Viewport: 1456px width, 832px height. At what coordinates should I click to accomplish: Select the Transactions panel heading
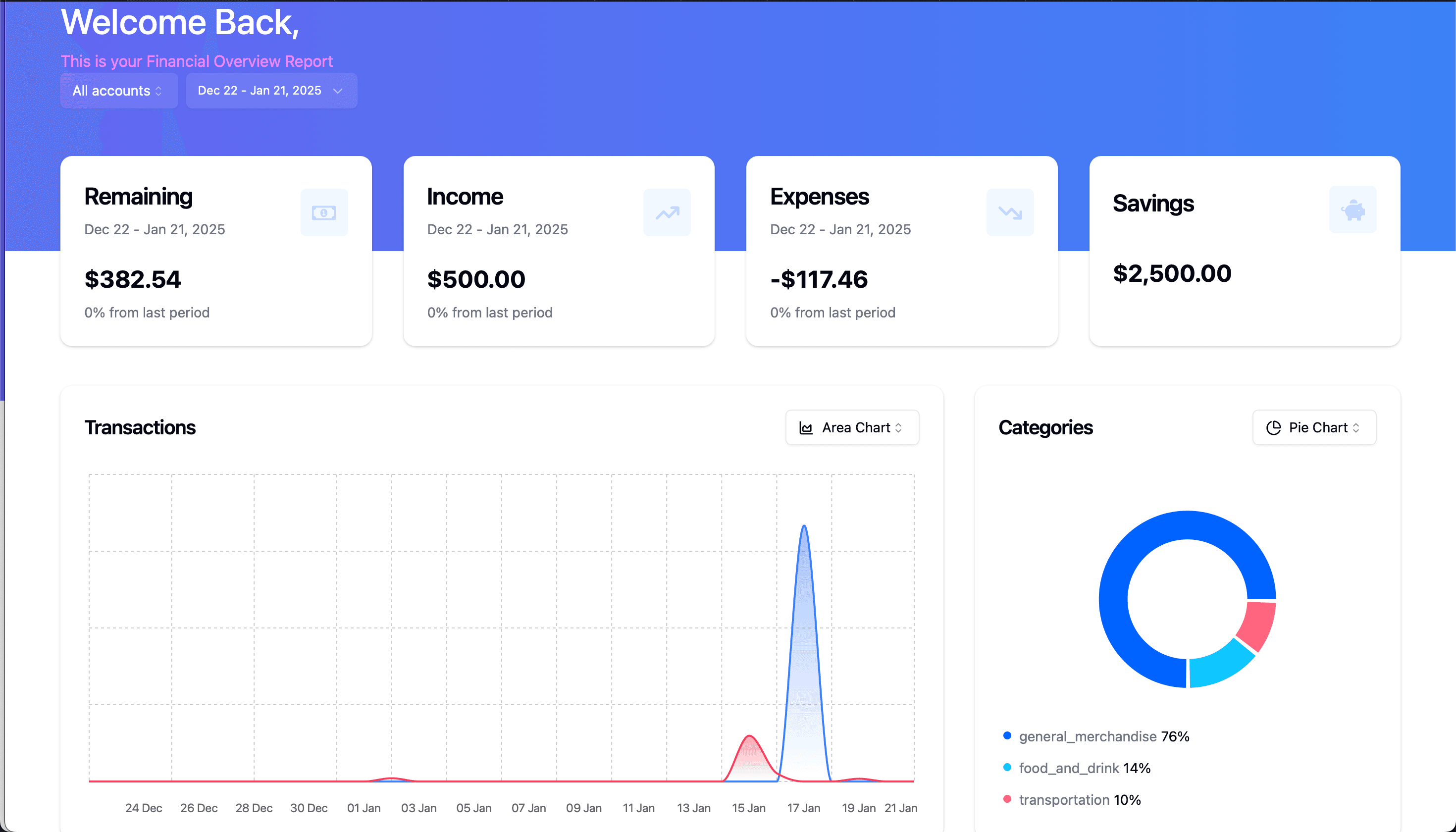(x=140, y=427)
